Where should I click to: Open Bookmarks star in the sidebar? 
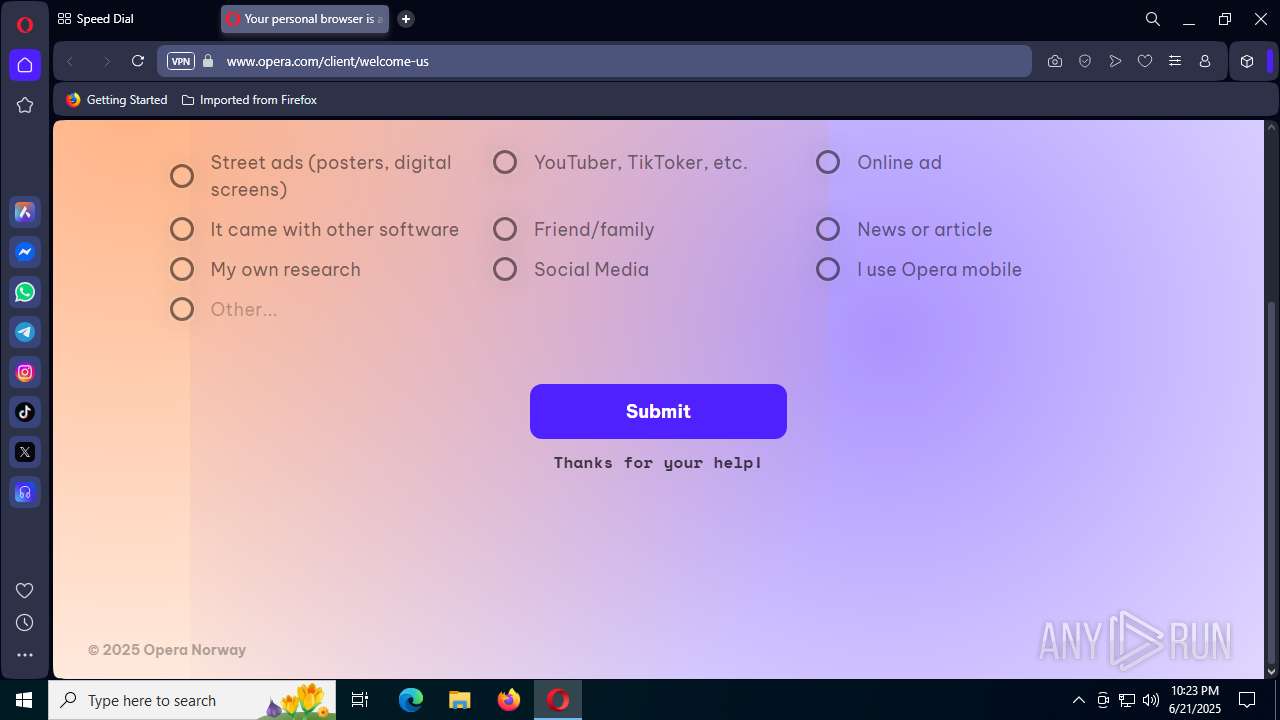pos(25,105)
